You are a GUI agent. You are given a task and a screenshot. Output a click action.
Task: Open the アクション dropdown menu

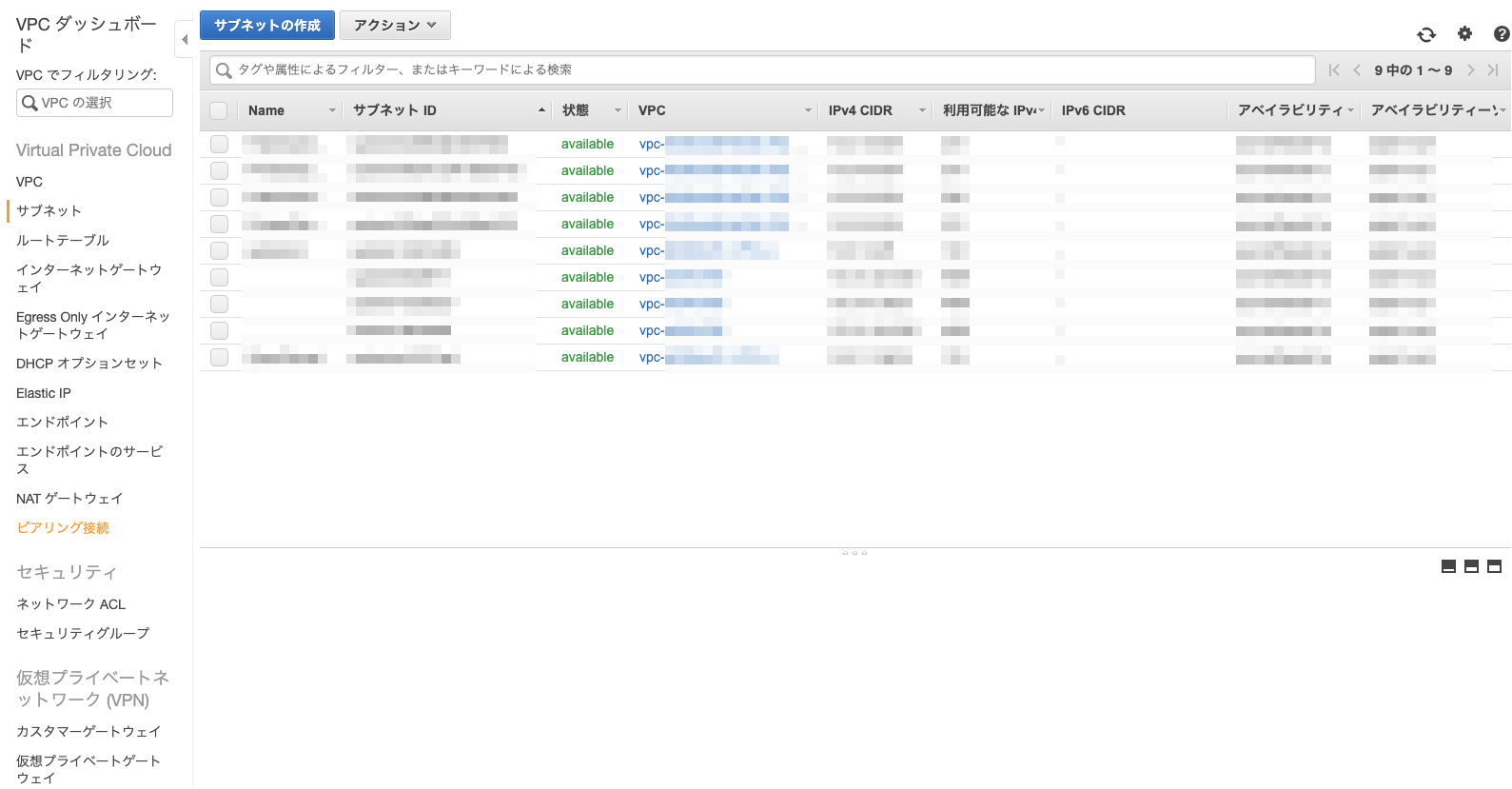point(395,25)
